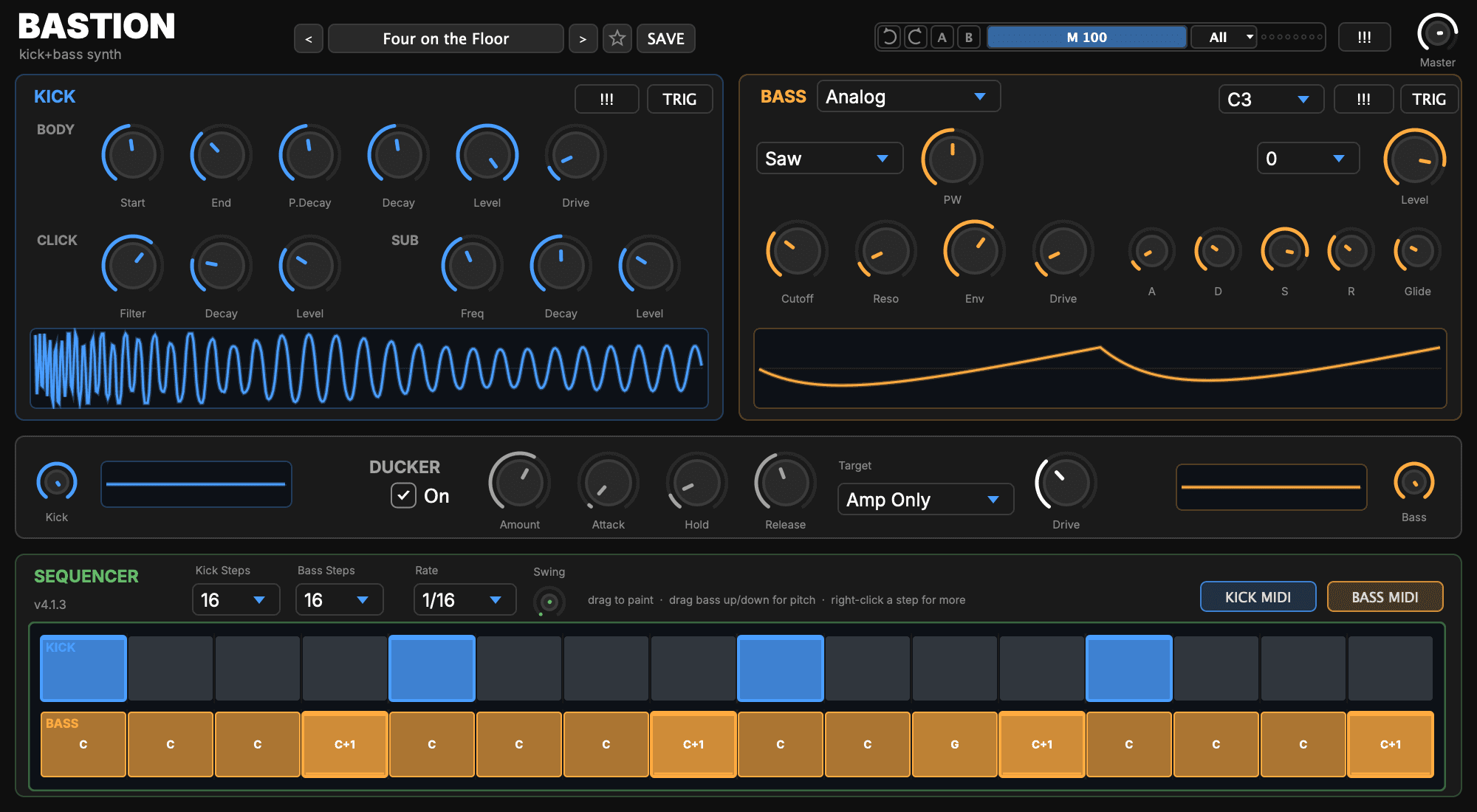This screenshot has width=1477, height=812.
Task: Click the KICK MIDI button
Action: (x=1258, y=596)
